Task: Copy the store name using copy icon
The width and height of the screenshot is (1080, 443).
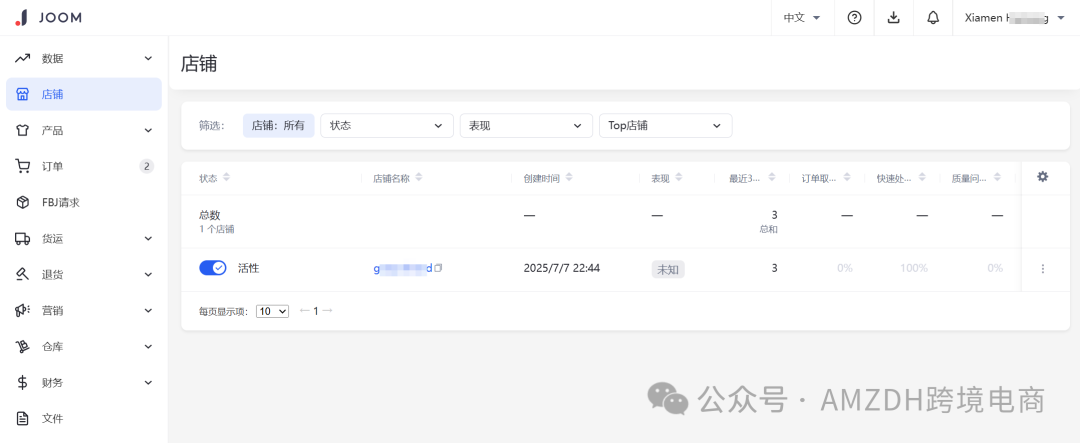Action: coord(438,268)
